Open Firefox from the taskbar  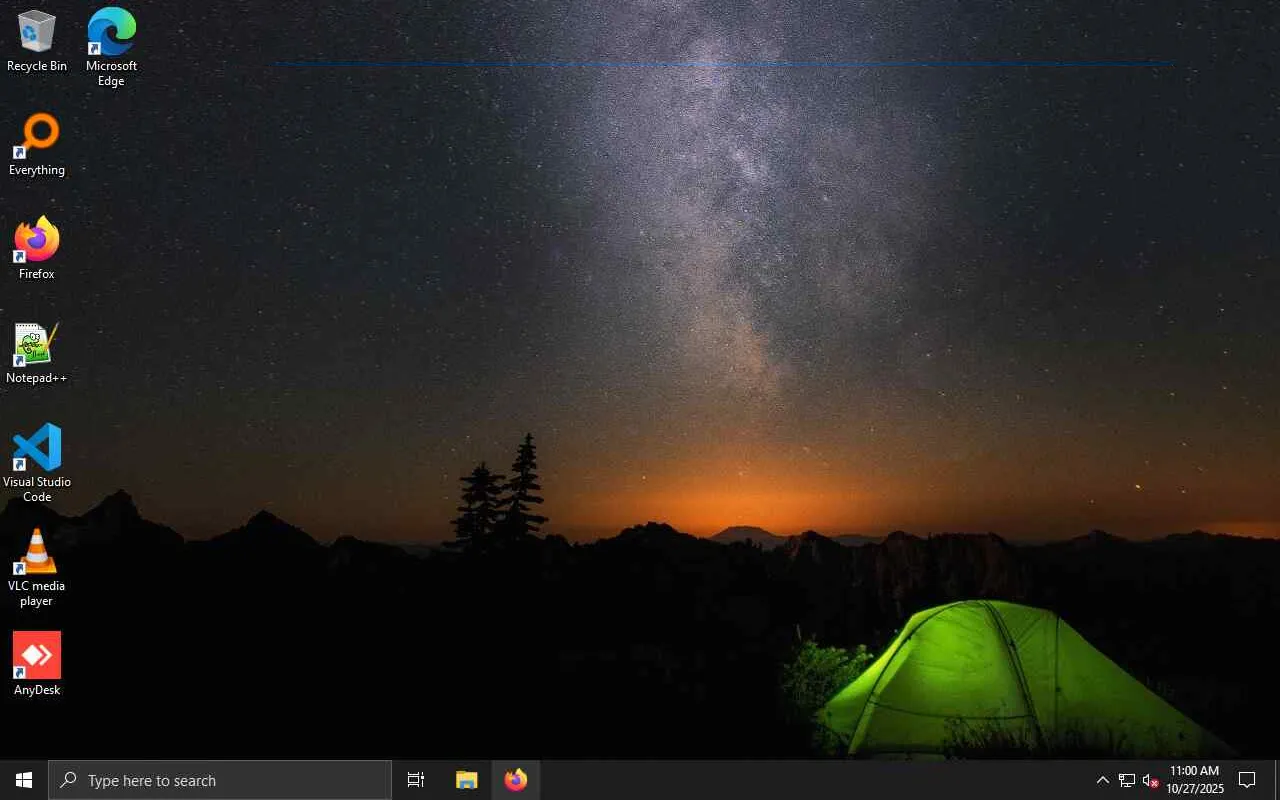click(516, 780)
